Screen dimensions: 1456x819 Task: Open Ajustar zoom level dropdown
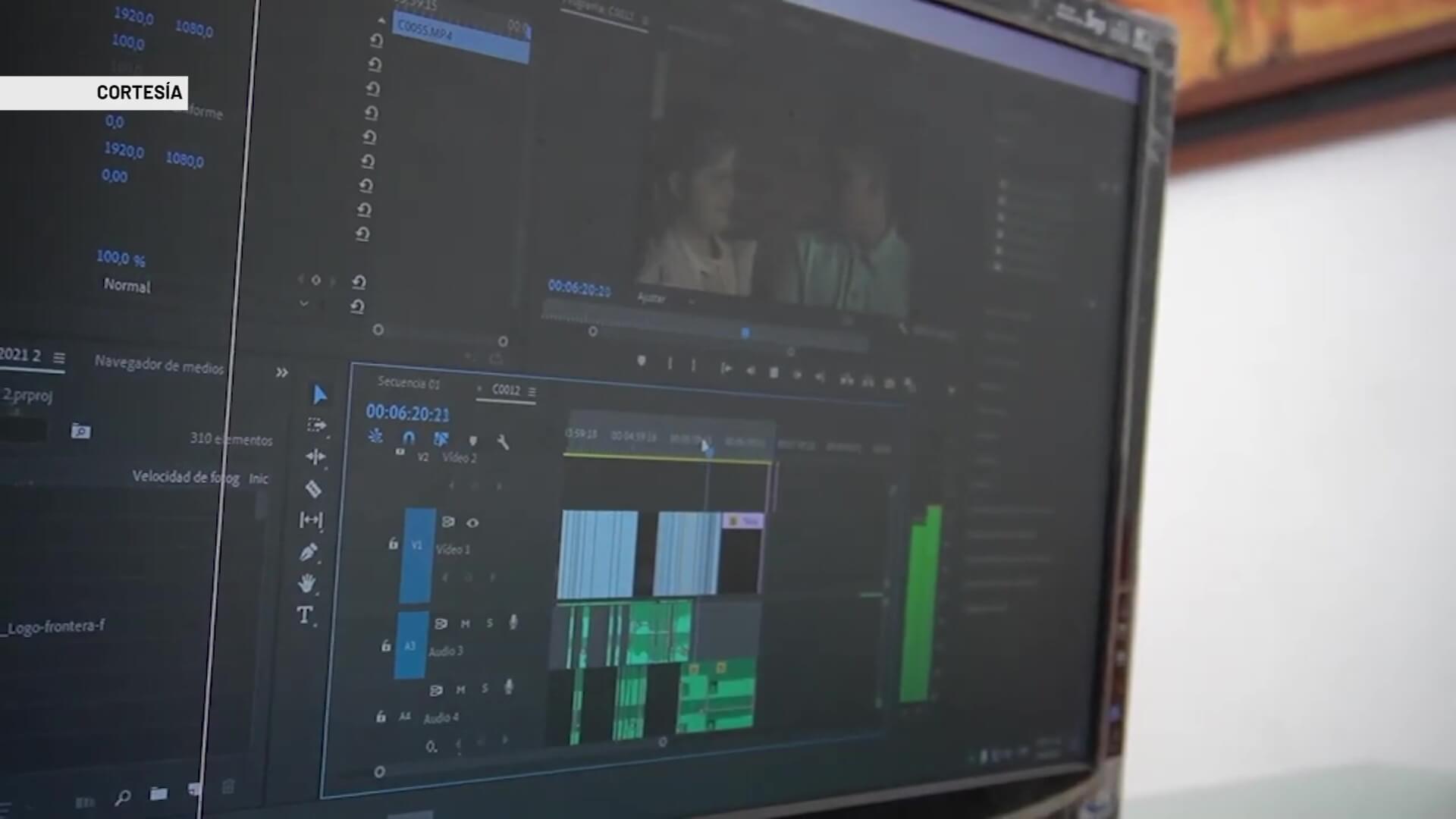(665, 300)
